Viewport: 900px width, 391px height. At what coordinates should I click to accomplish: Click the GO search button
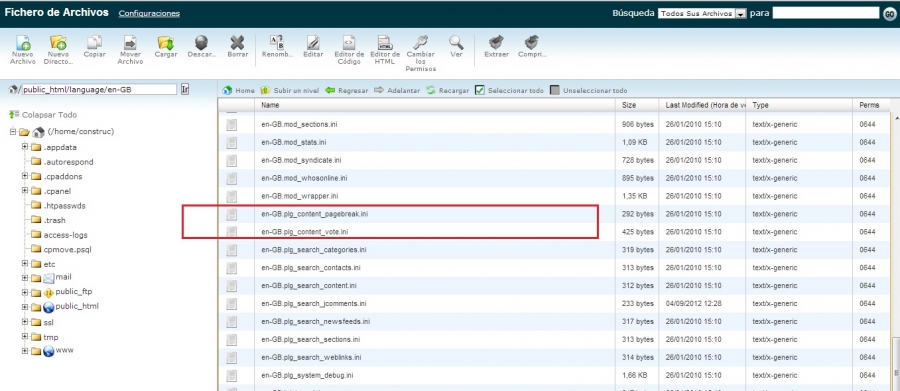coord(890,13)
